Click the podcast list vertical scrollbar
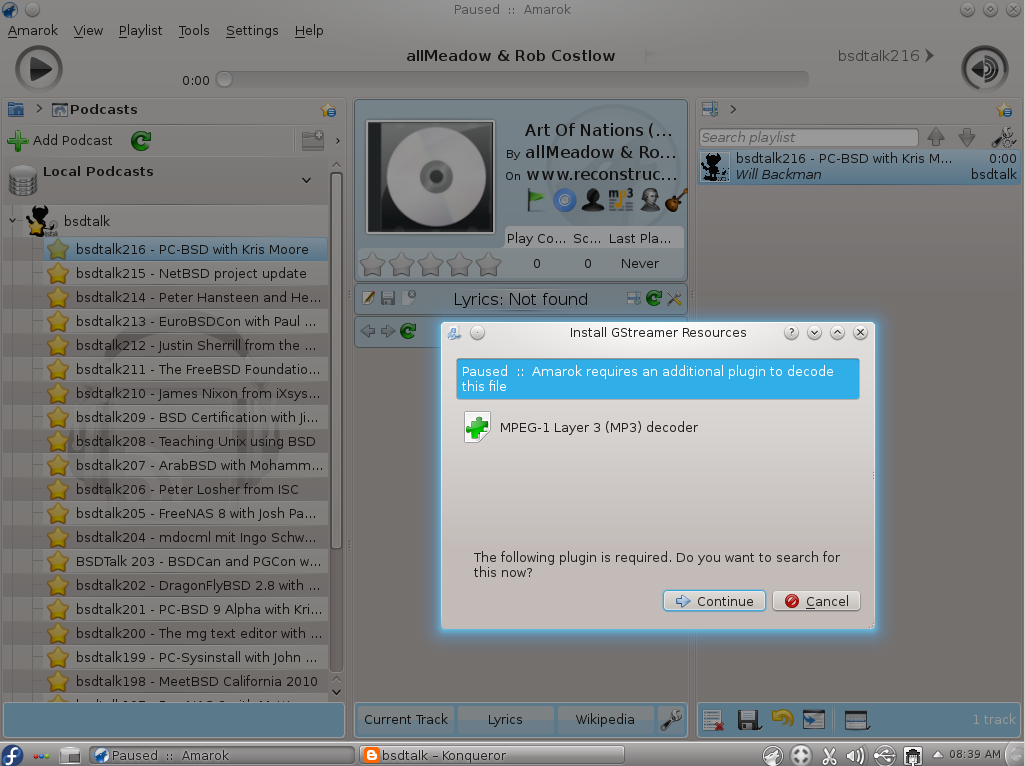 [x=337, y=360]
